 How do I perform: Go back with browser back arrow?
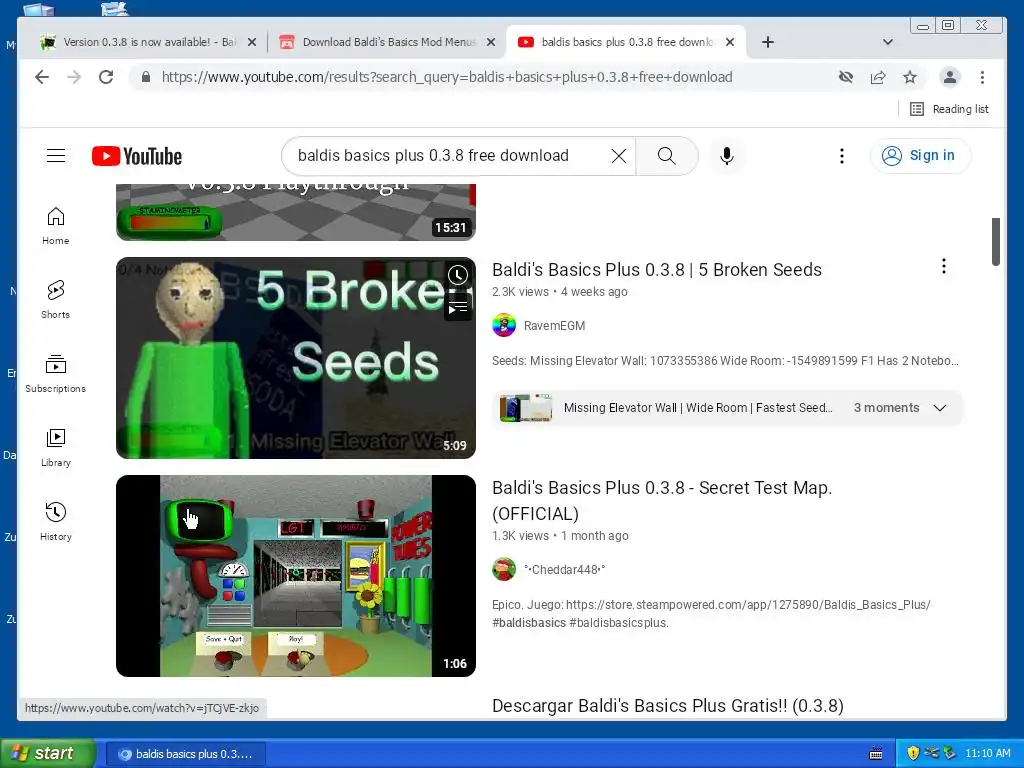click(x=42, y=77)
